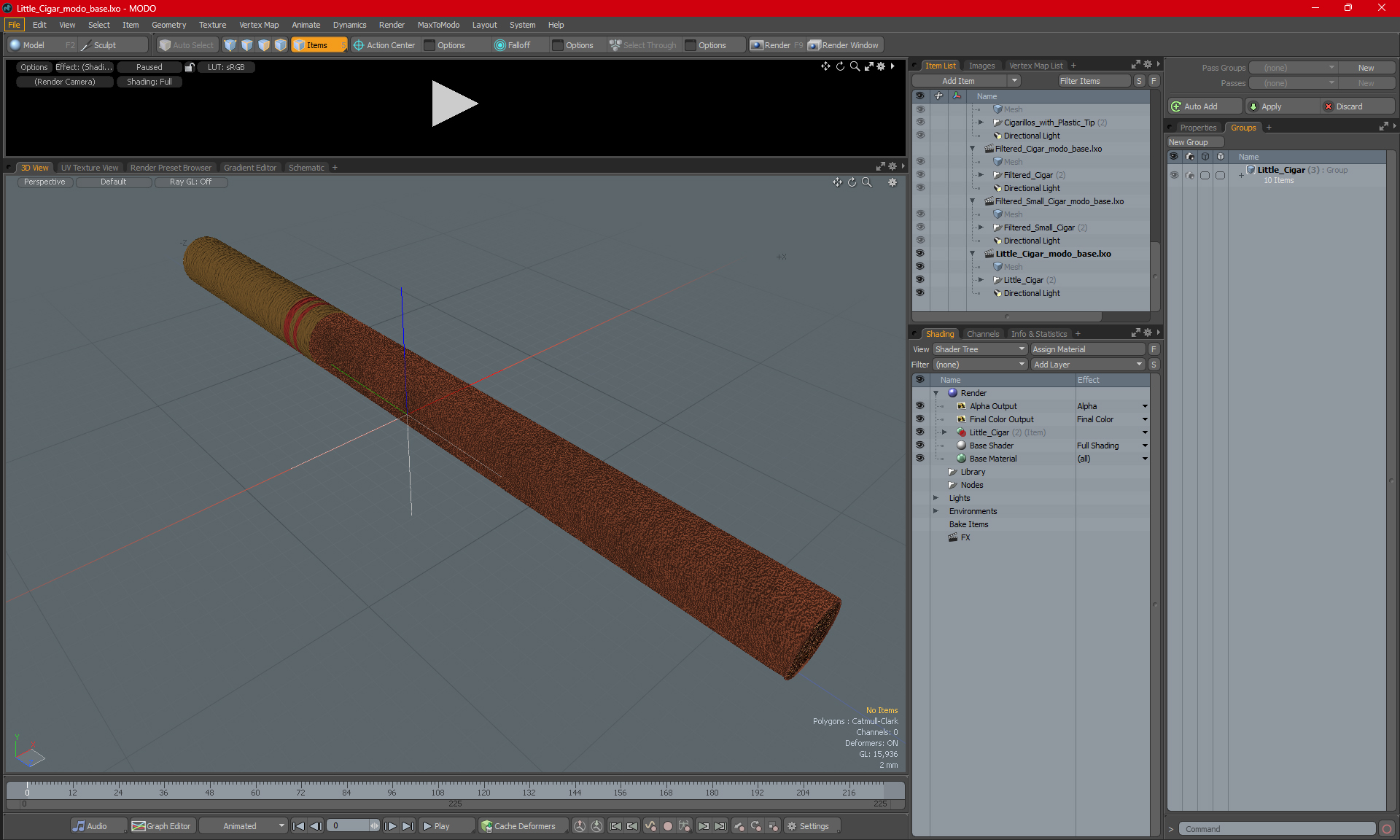
Task: Toggle Little_Cigar group visibility in Groups
Action: (x=1174, y=175)
